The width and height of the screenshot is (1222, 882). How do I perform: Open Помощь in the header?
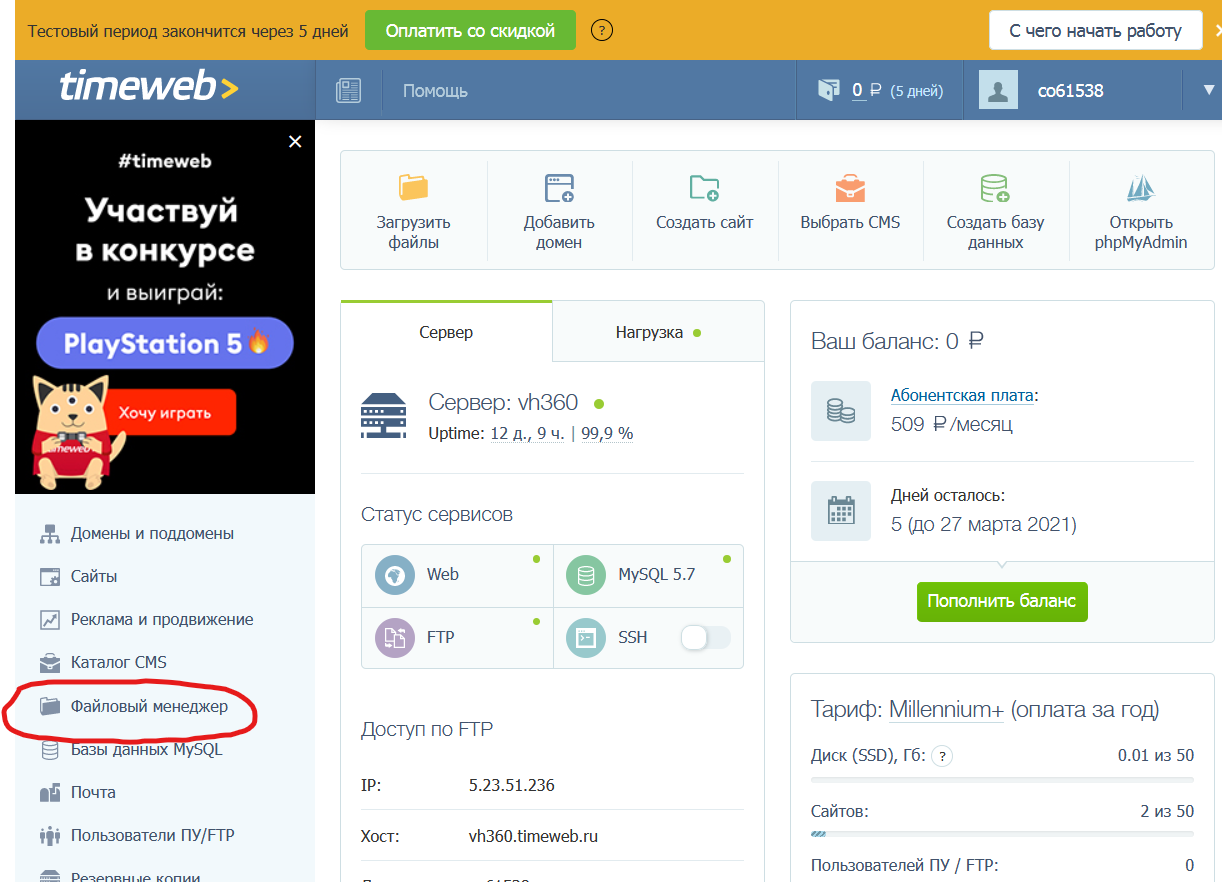point(435,91)
